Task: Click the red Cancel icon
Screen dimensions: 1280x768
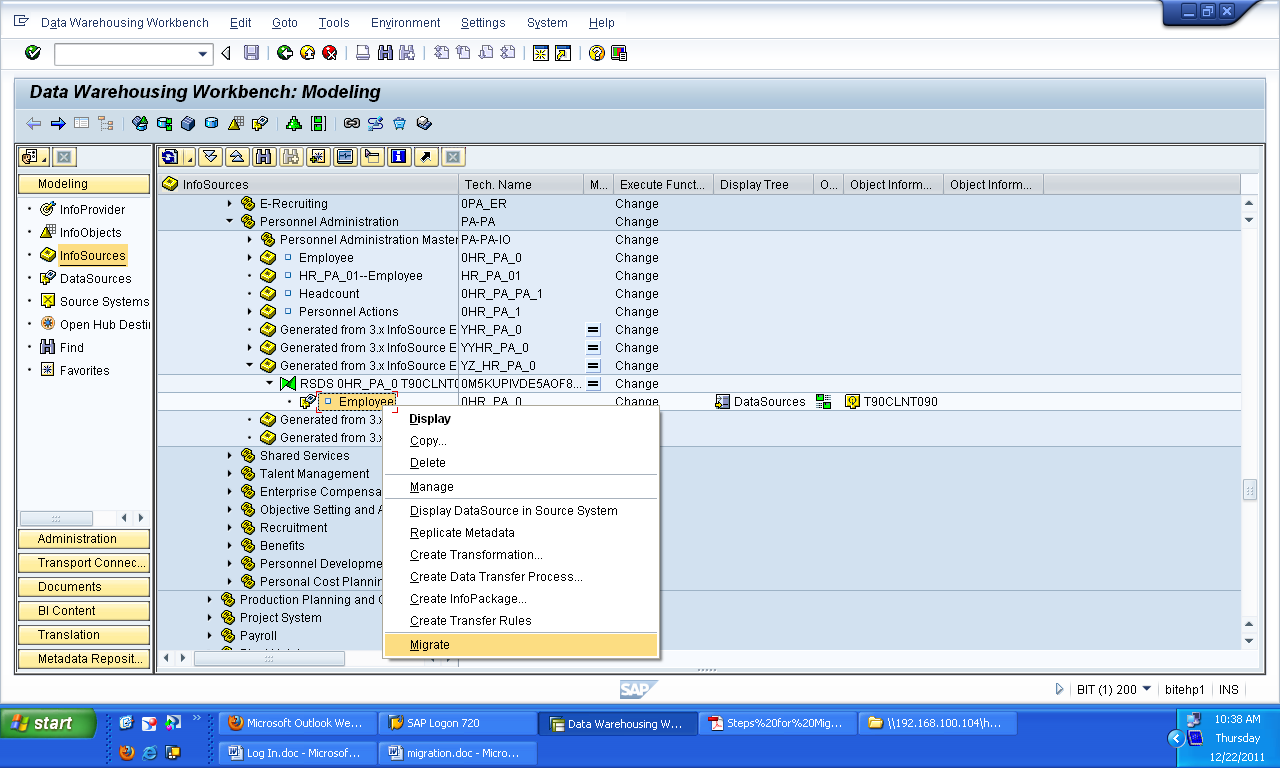Action: [x=329, y=53]
